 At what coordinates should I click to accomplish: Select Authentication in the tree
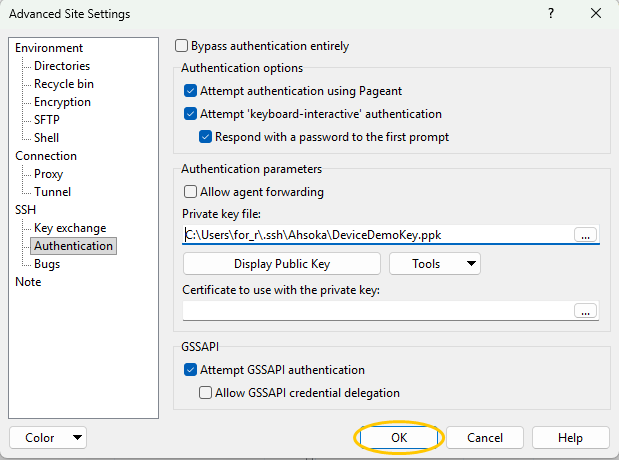point(73,246)
